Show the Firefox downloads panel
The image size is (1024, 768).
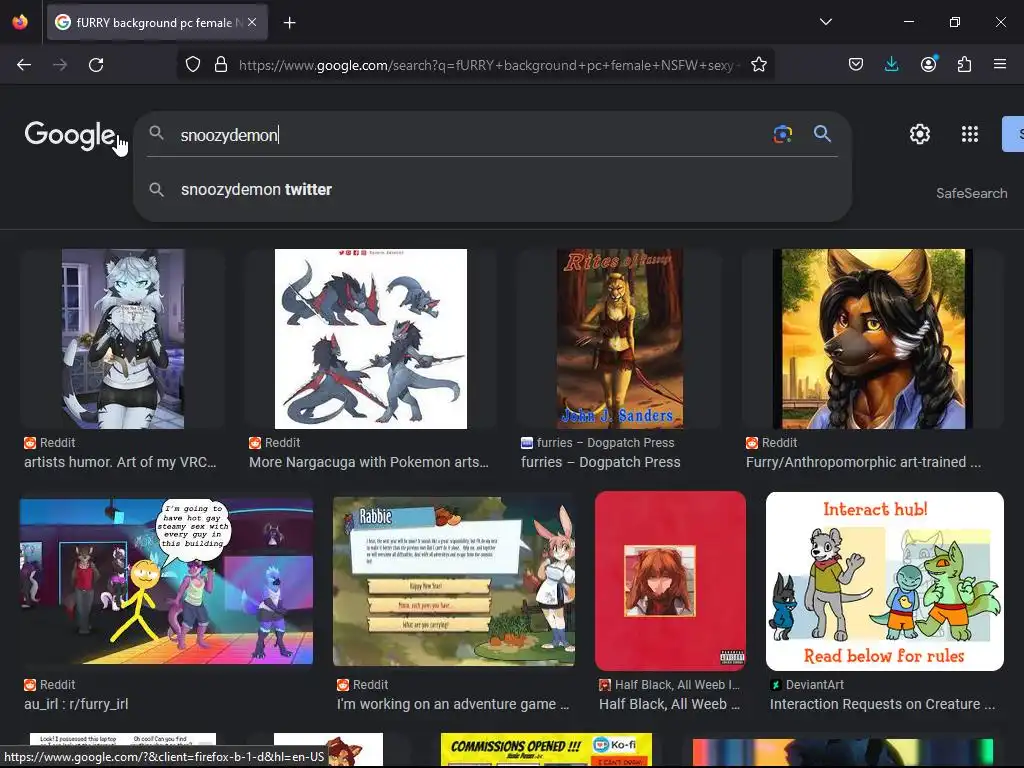891,65
